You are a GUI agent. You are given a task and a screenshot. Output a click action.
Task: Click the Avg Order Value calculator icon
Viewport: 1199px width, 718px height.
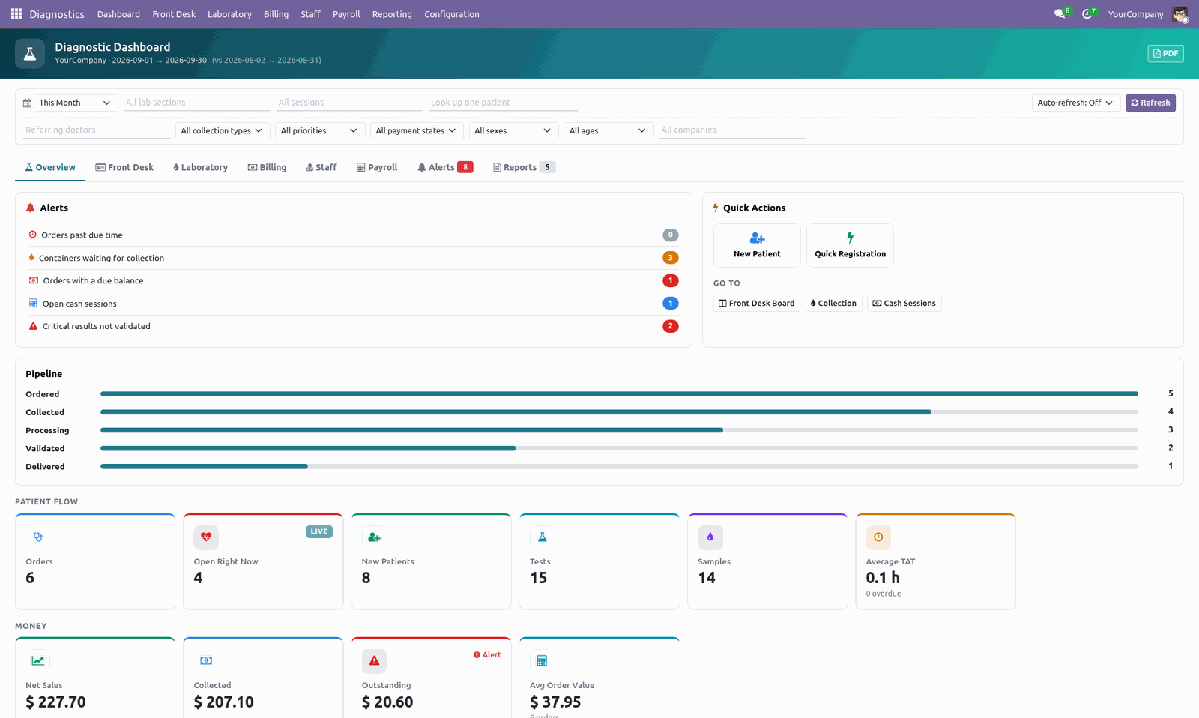tap(542, 661)
